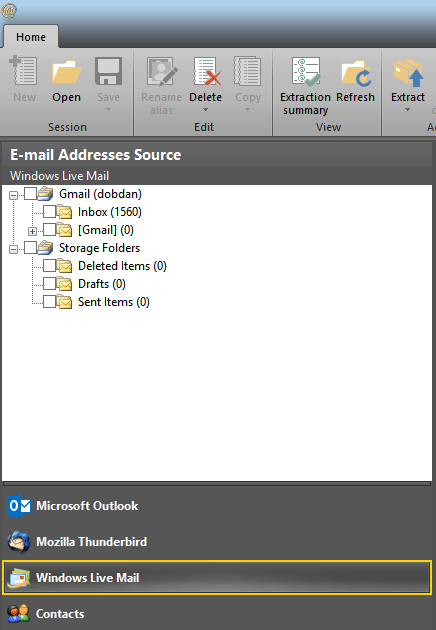Select the Deleted Items (0) label
This screenshot has width=436, height=630.
122,266
